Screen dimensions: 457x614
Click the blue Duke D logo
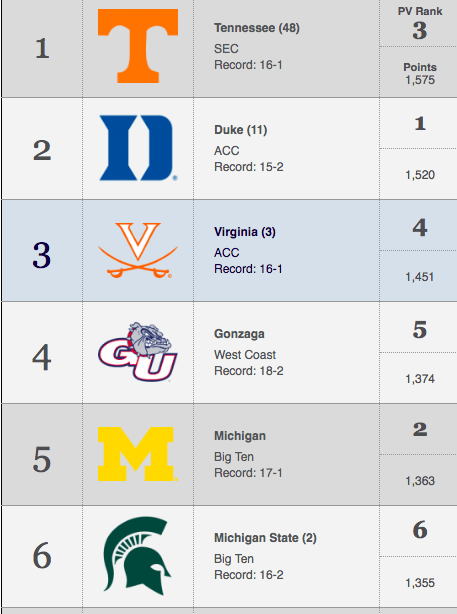pyautogui.click(x=137, y=148)
